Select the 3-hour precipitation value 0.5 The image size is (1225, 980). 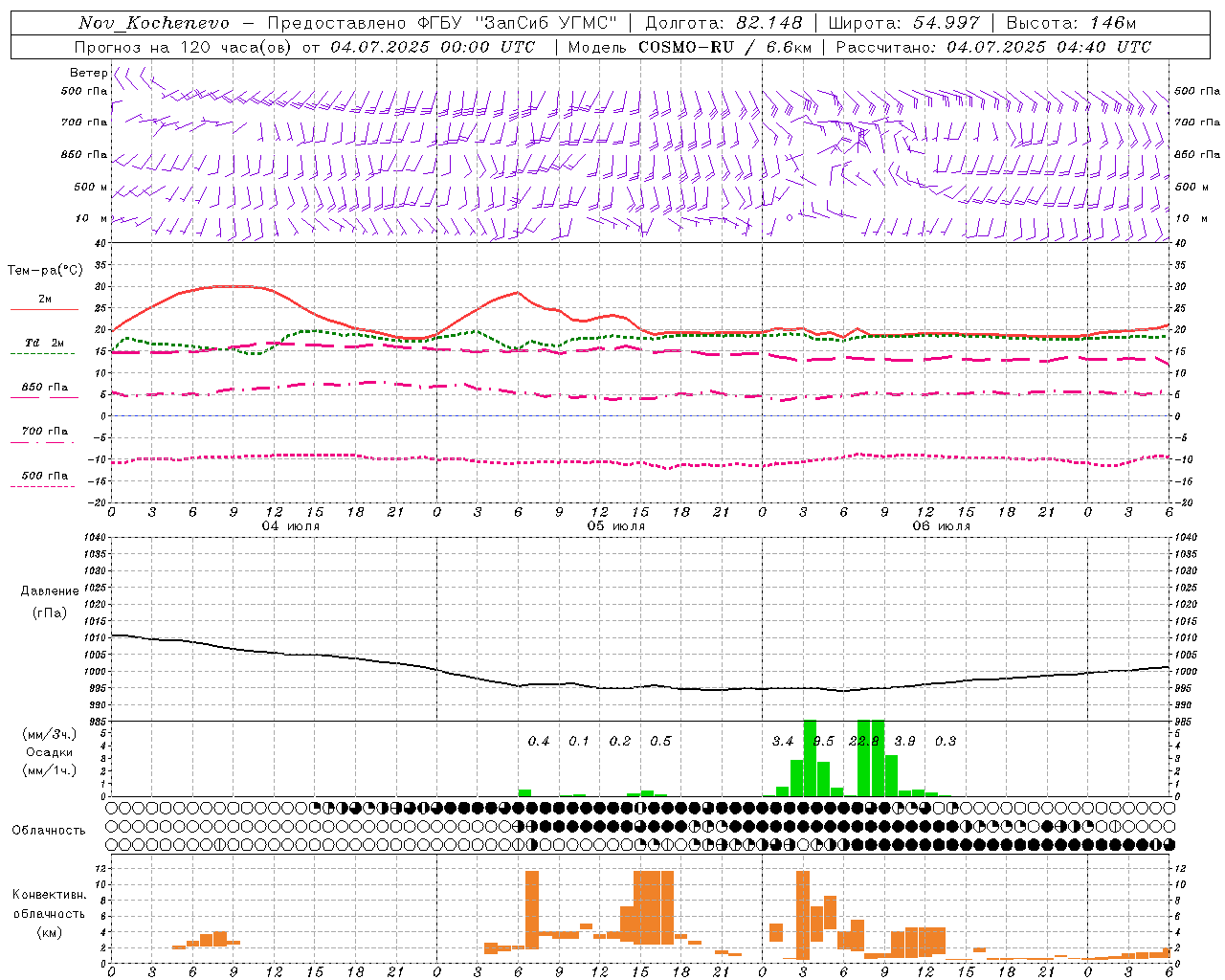click(660, 742)
